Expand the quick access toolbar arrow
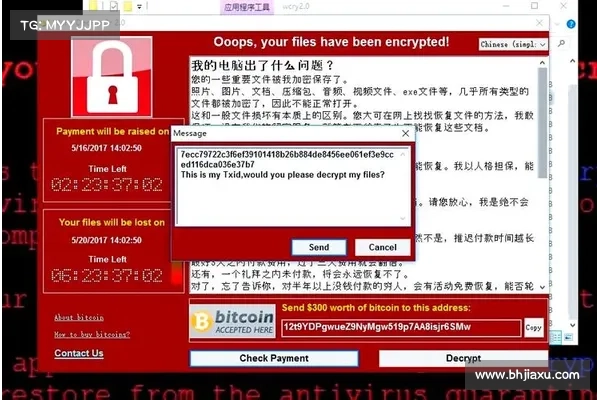 pos(139,7)
